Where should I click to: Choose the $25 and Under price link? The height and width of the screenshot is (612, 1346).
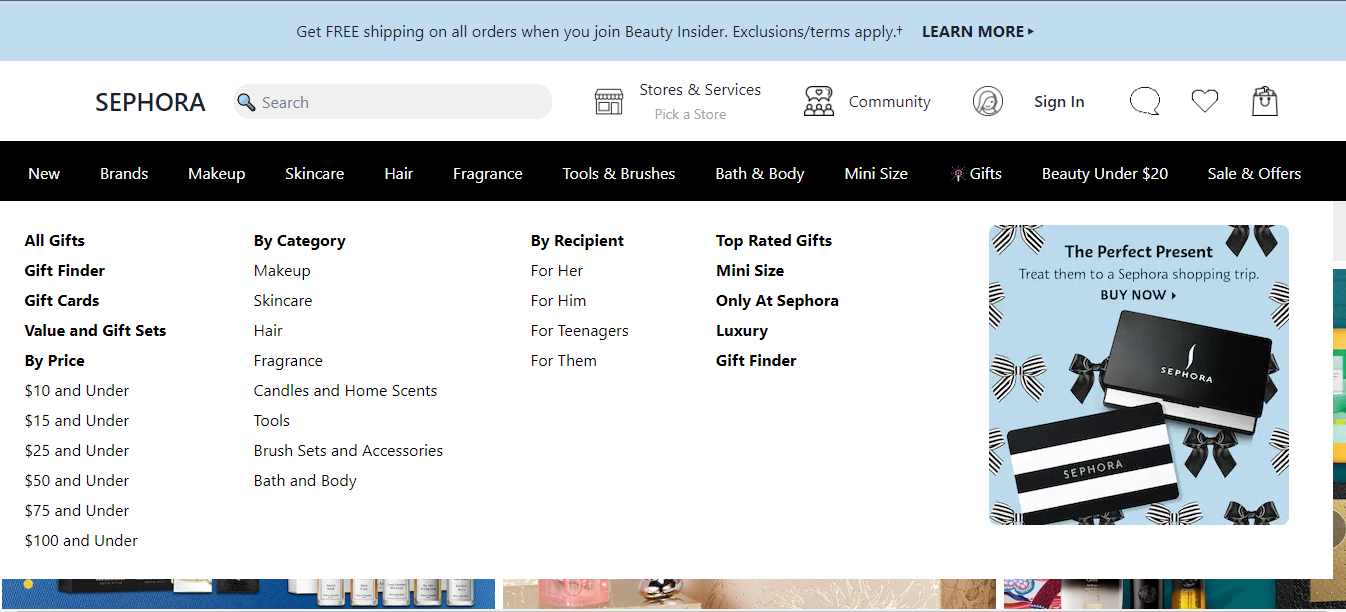[77, 450]
